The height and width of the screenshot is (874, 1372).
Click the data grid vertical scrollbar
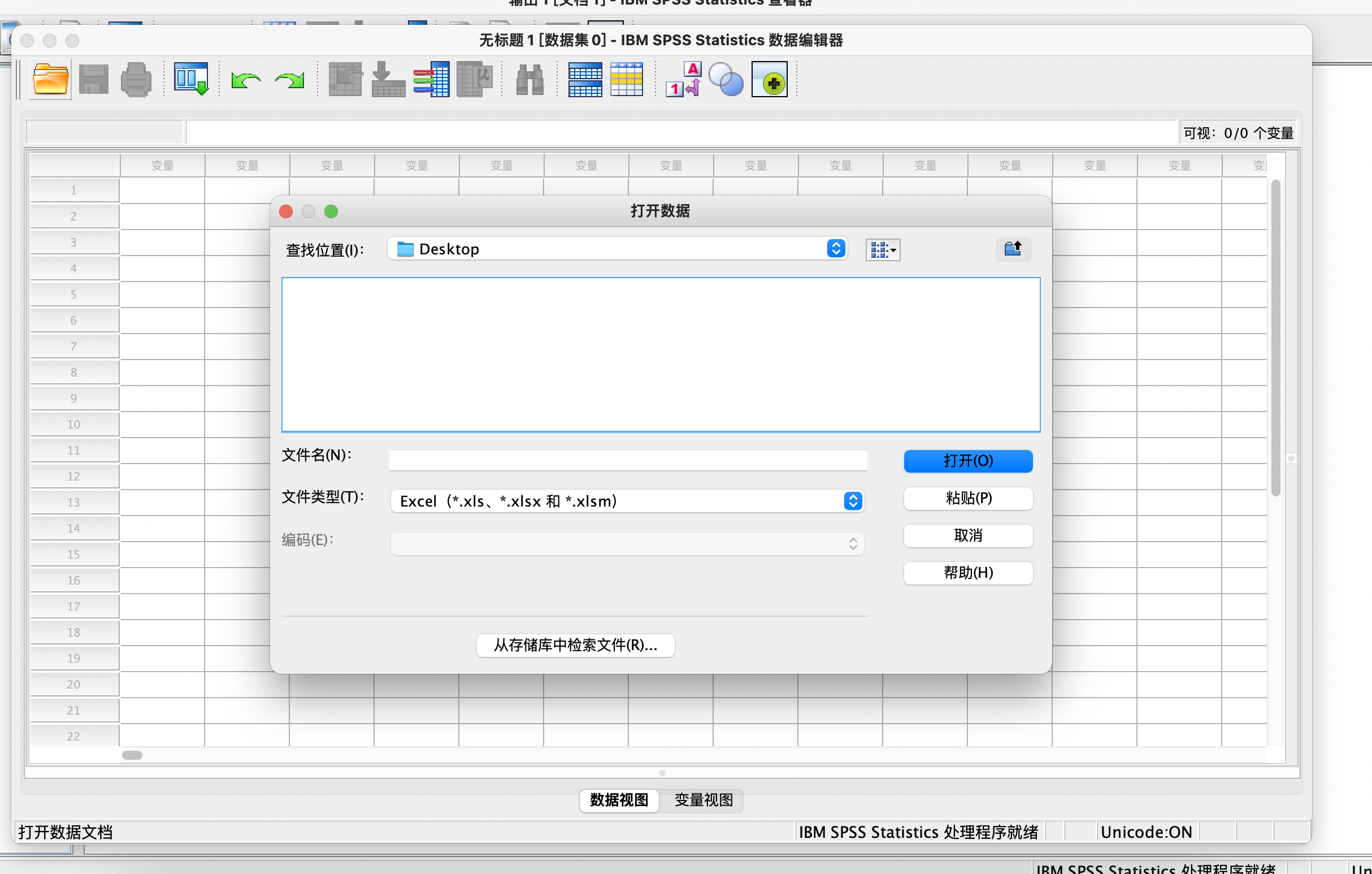coord(1275,338)
